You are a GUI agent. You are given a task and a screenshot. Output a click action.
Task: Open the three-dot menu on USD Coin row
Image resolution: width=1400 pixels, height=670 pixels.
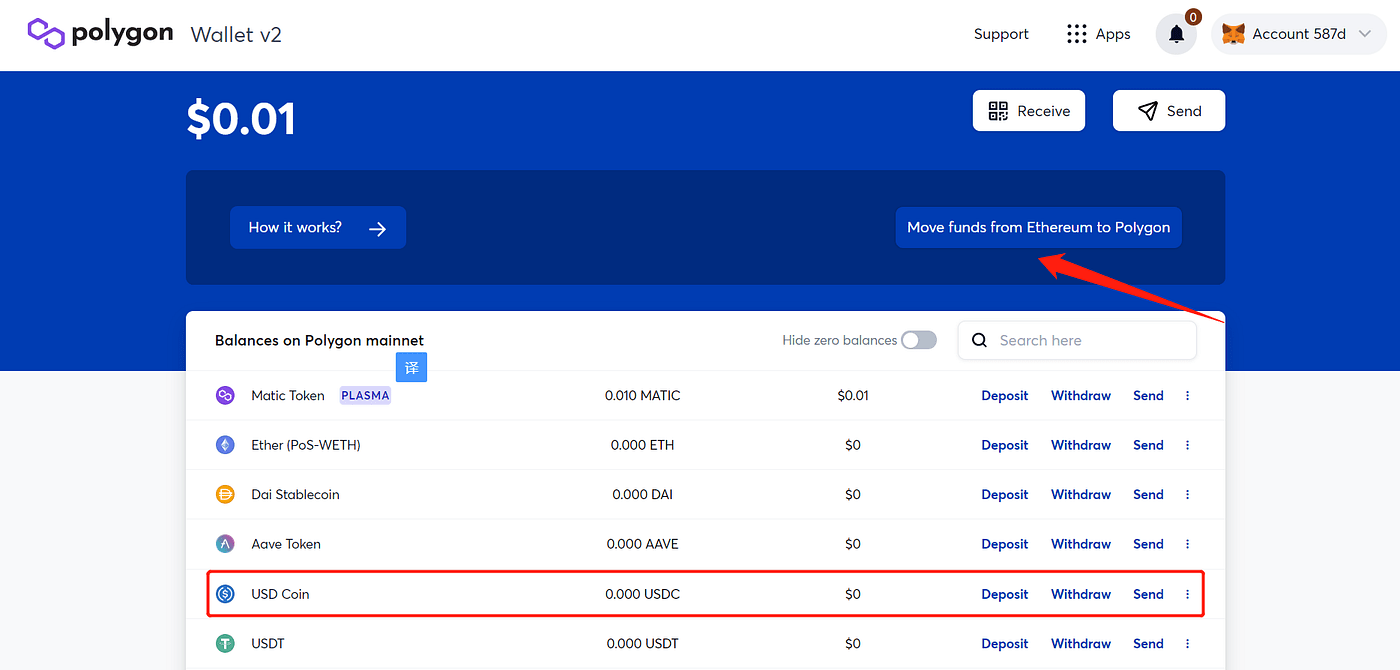pyautogui.click(x=1187, y=593)
